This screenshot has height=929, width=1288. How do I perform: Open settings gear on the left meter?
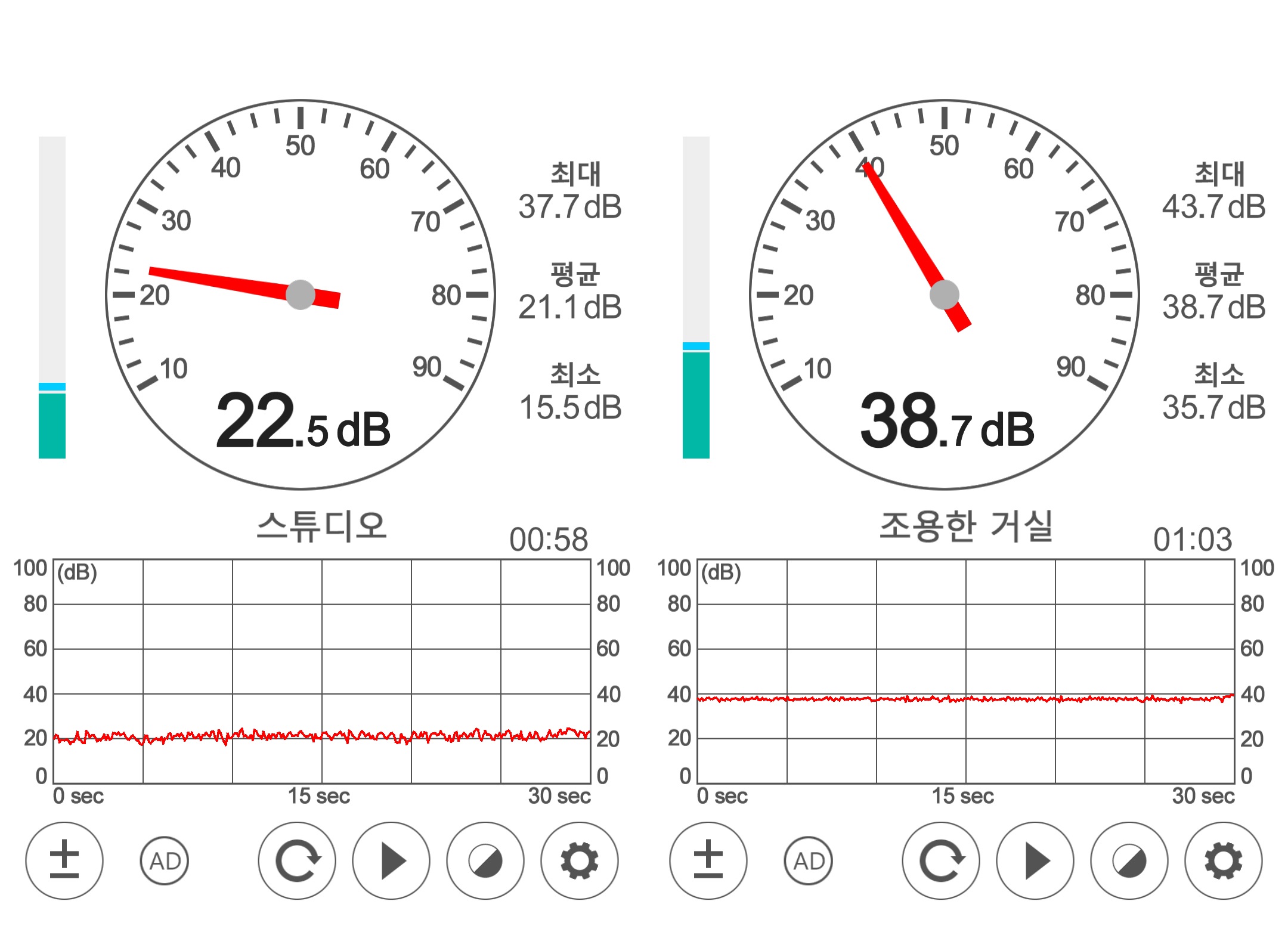coord(580,860)
